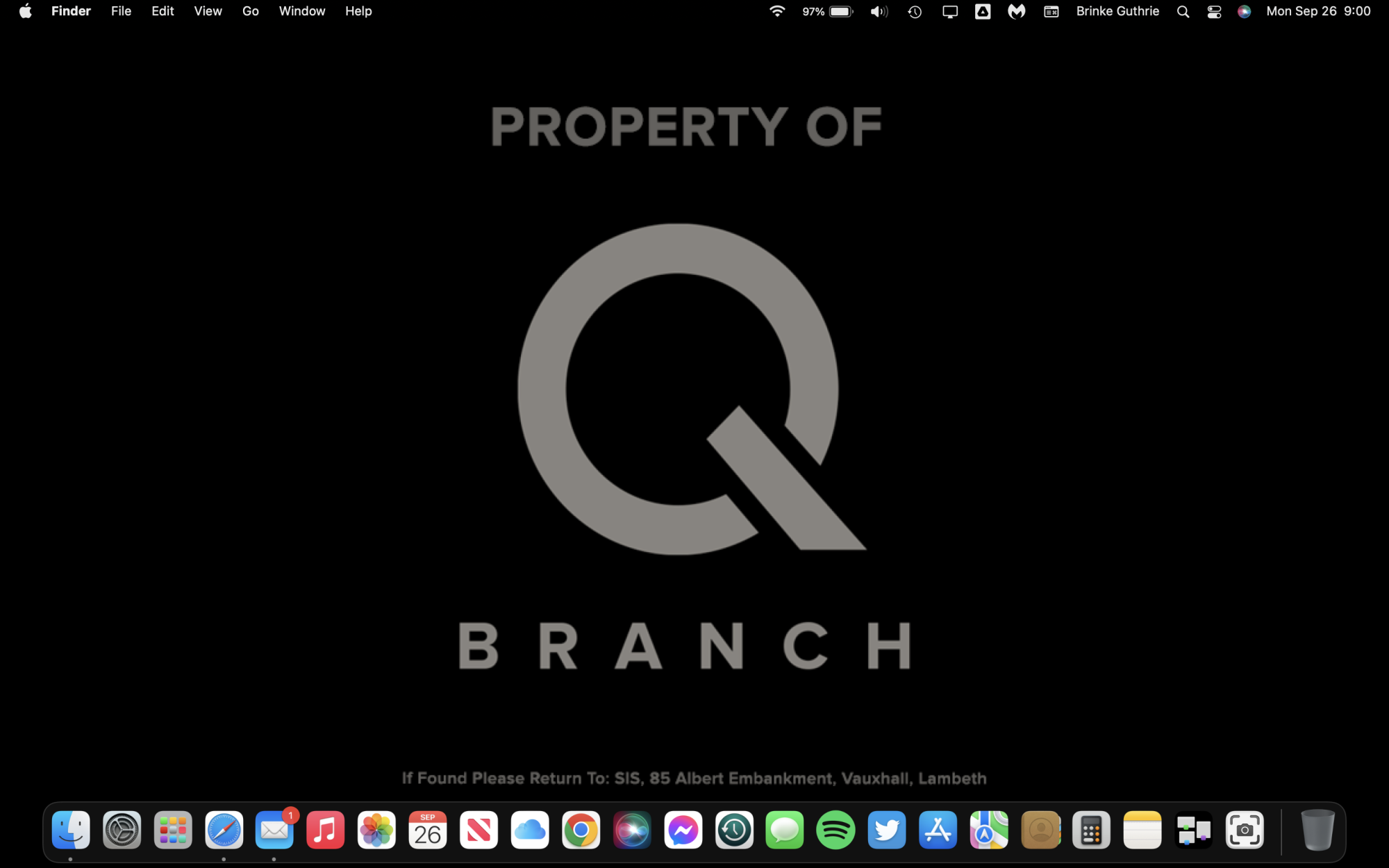This screenshot has width=1389, height=868.
Task: Open the Finder menu in menu bar
Action: pyautogui.click(x=71, y=11)
